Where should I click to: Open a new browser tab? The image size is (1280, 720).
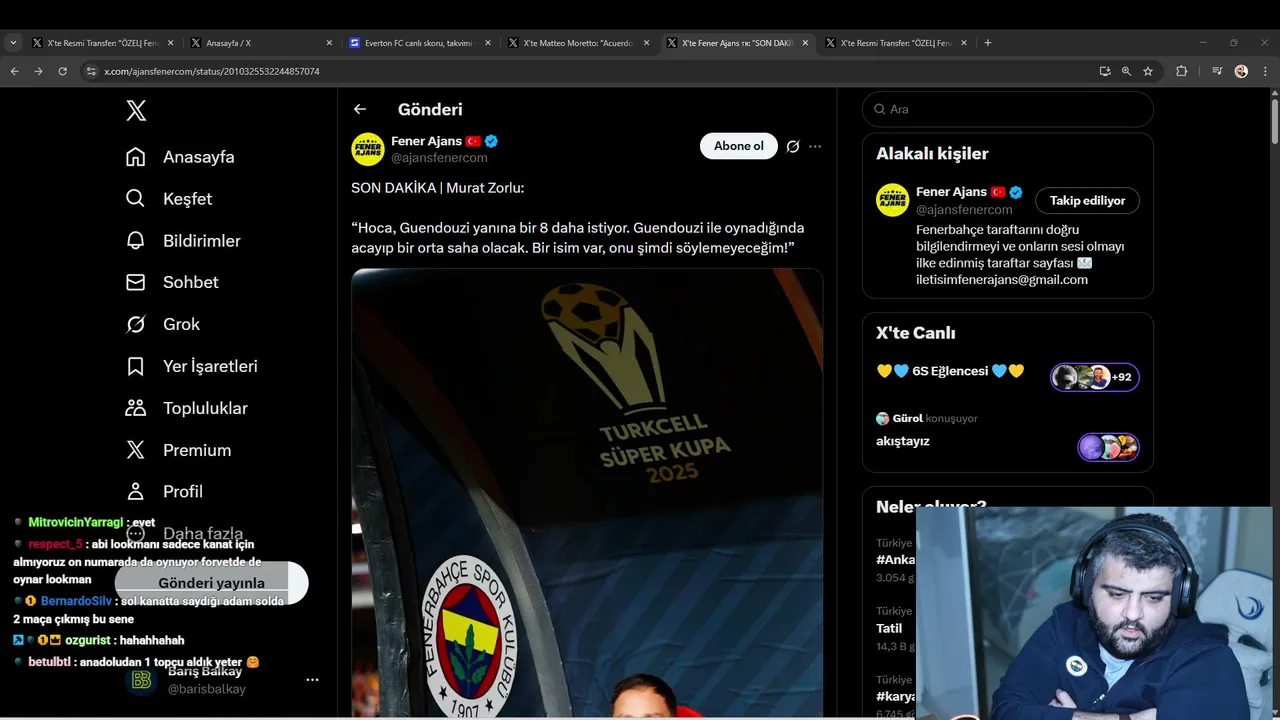click(988, 43)
